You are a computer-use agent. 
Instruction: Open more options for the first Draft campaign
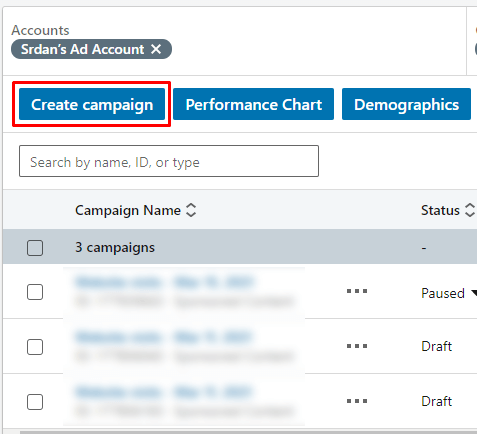click(x=357, y=346)
